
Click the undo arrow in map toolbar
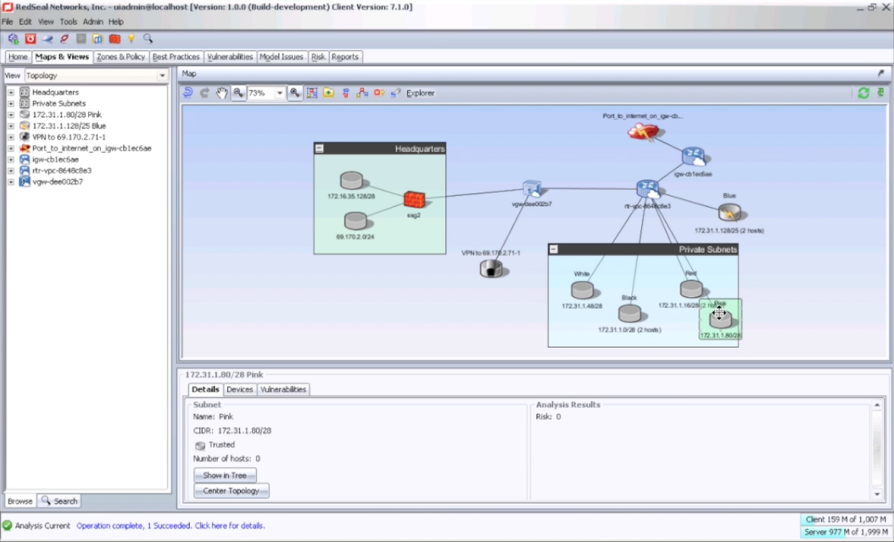click(188, 93)
